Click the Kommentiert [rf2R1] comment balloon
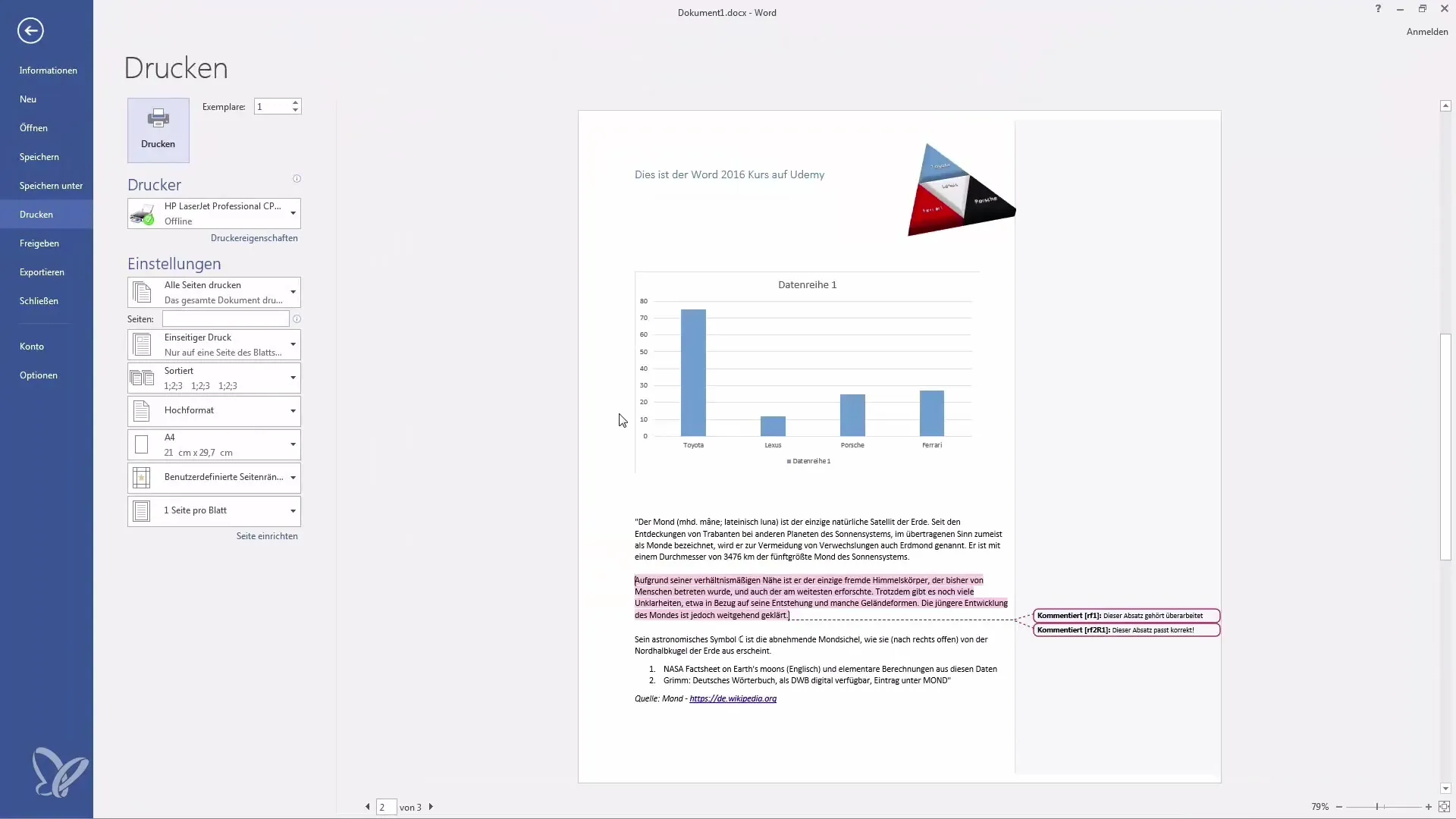 click(1127, 630)
